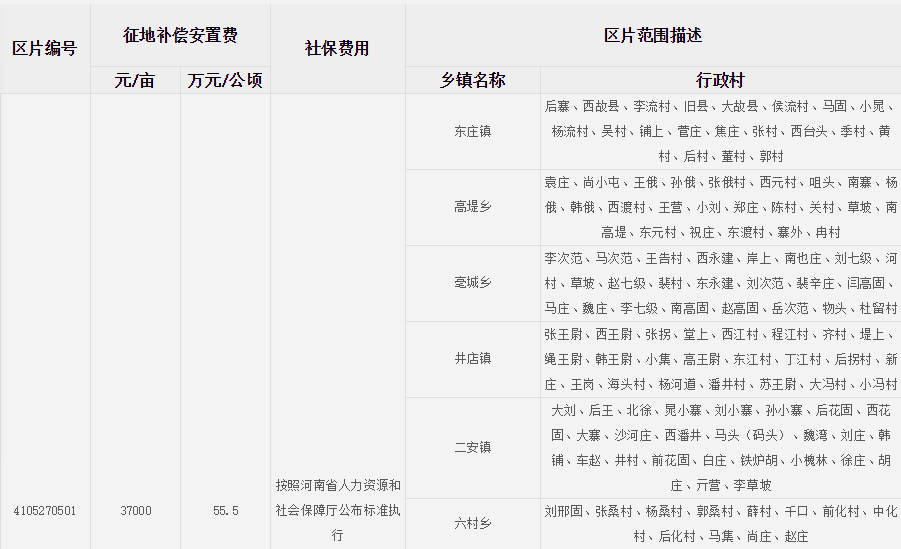Click the 万元/公顷 sub-header

pos(225,80)
